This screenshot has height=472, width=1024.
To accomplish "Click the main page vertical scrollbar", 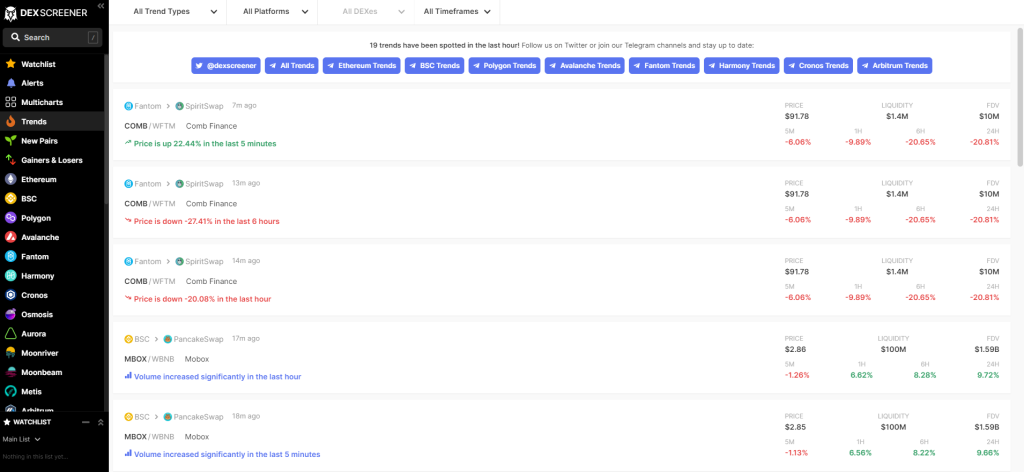I will [x=1020, y=98].
